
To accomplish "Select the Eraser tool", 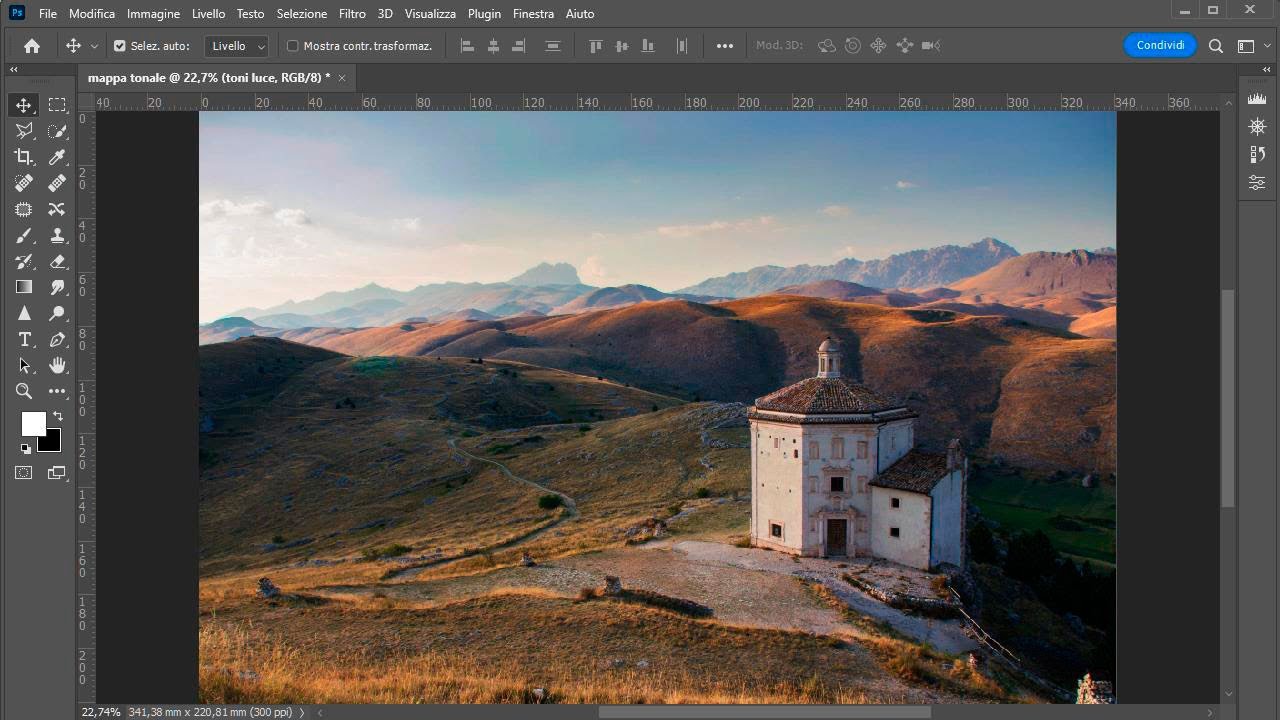I will (57, 261).
